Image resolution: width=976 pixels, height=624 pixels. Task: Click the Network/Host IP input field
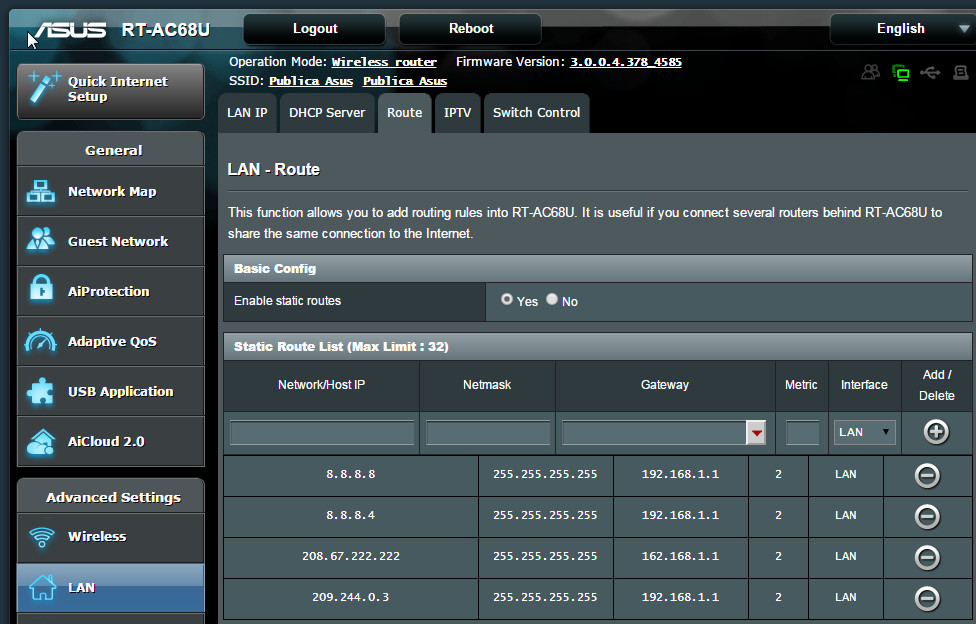[322, 433]
